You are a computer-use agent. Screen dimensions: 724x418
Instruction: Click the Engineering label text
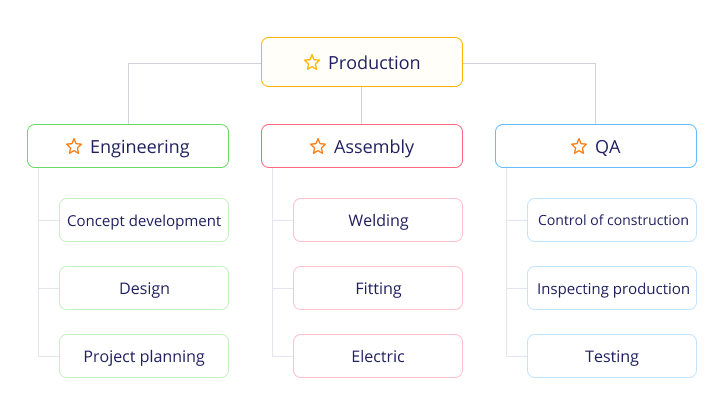pyautogui.click(x=139, y=147)
